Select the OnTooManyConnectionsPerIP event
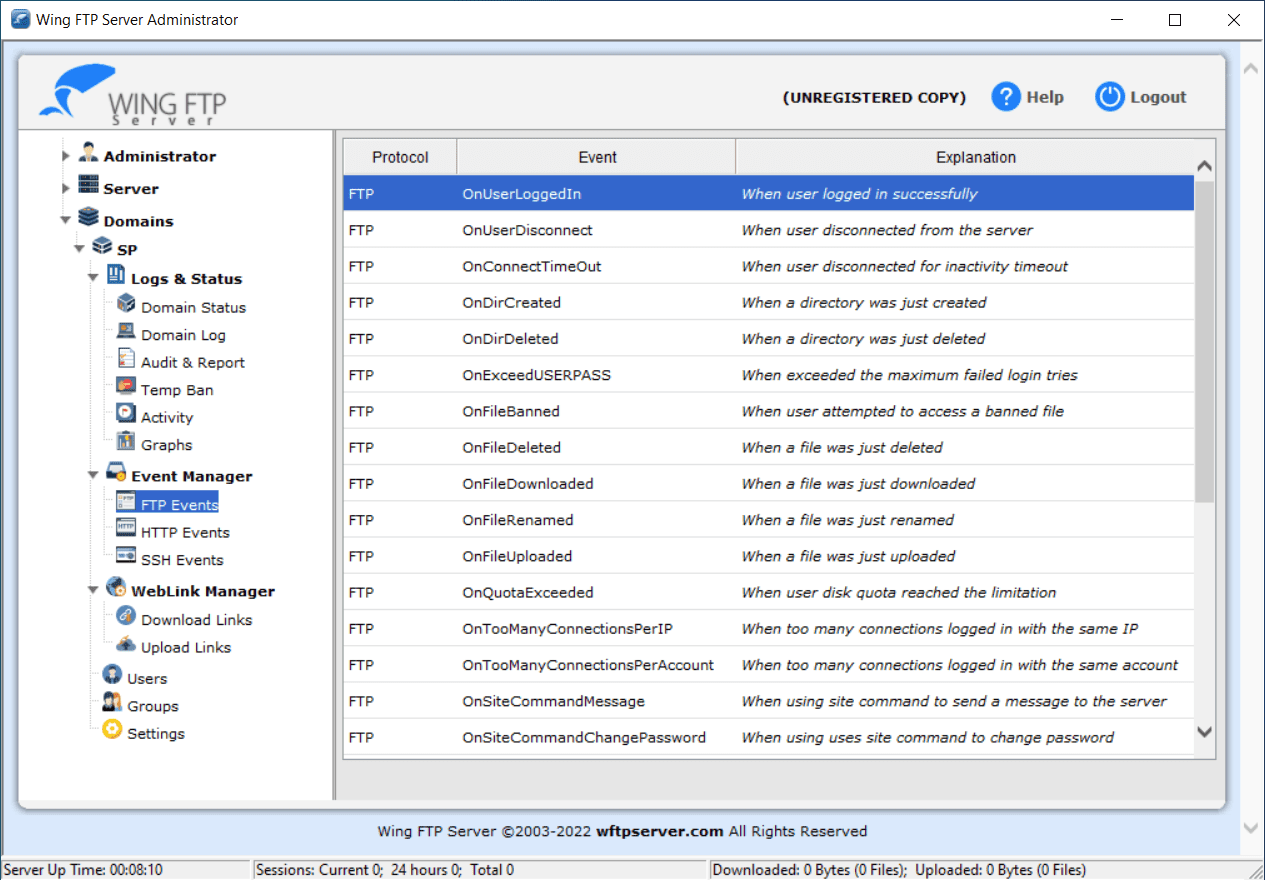Image resolution: width=1265 pixels, height=880 pixels. coord(769,628)
